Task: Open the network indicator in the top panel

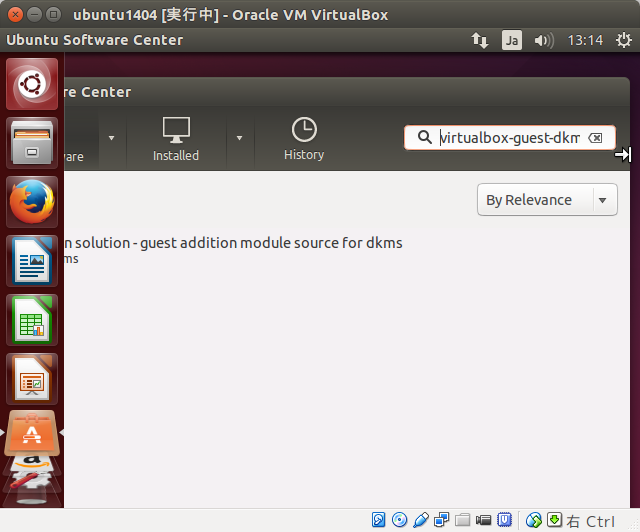Action: [480, 40]
